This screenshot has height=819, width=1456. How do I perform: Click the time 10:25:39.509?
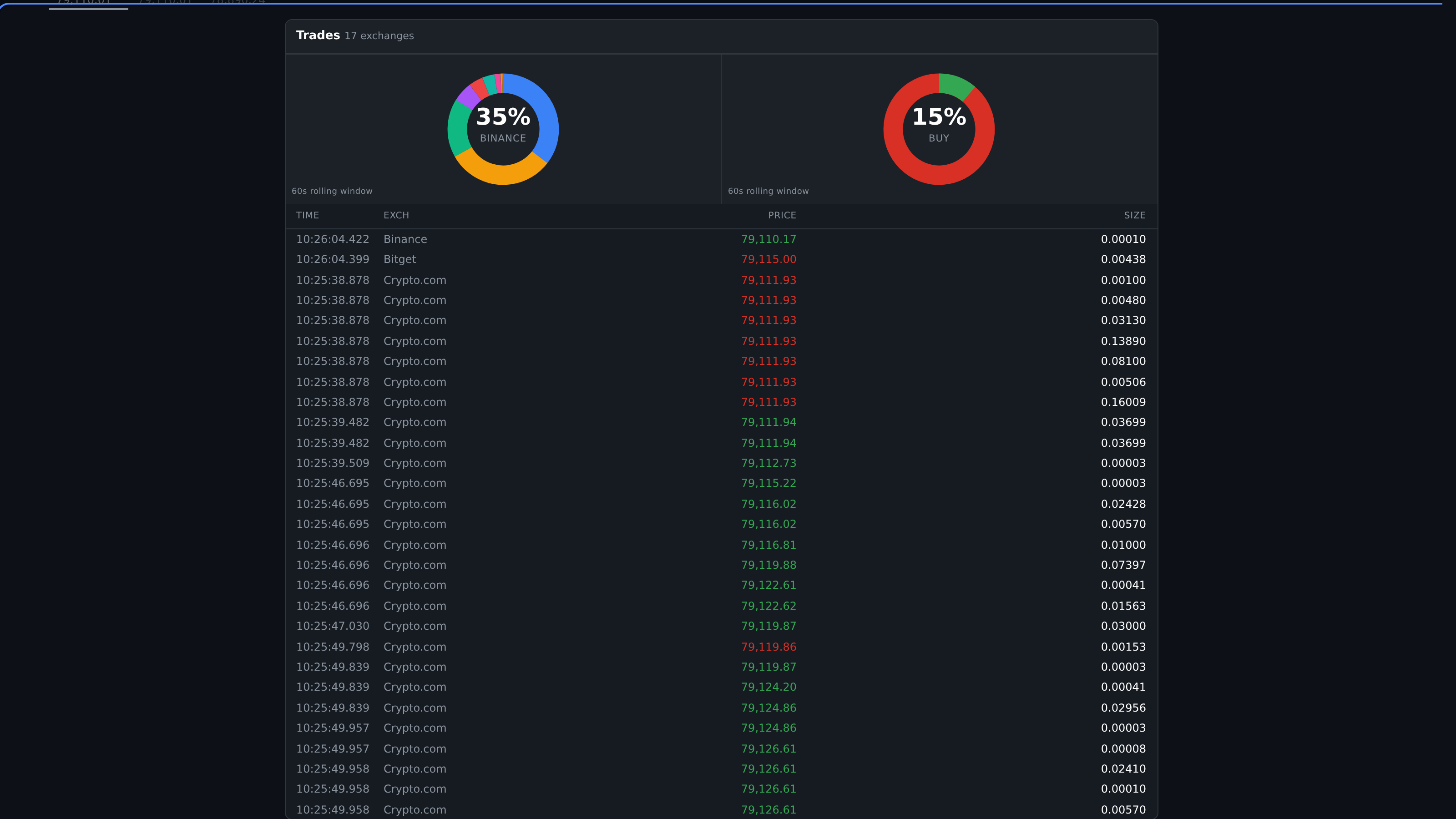[x=332, y=464]
